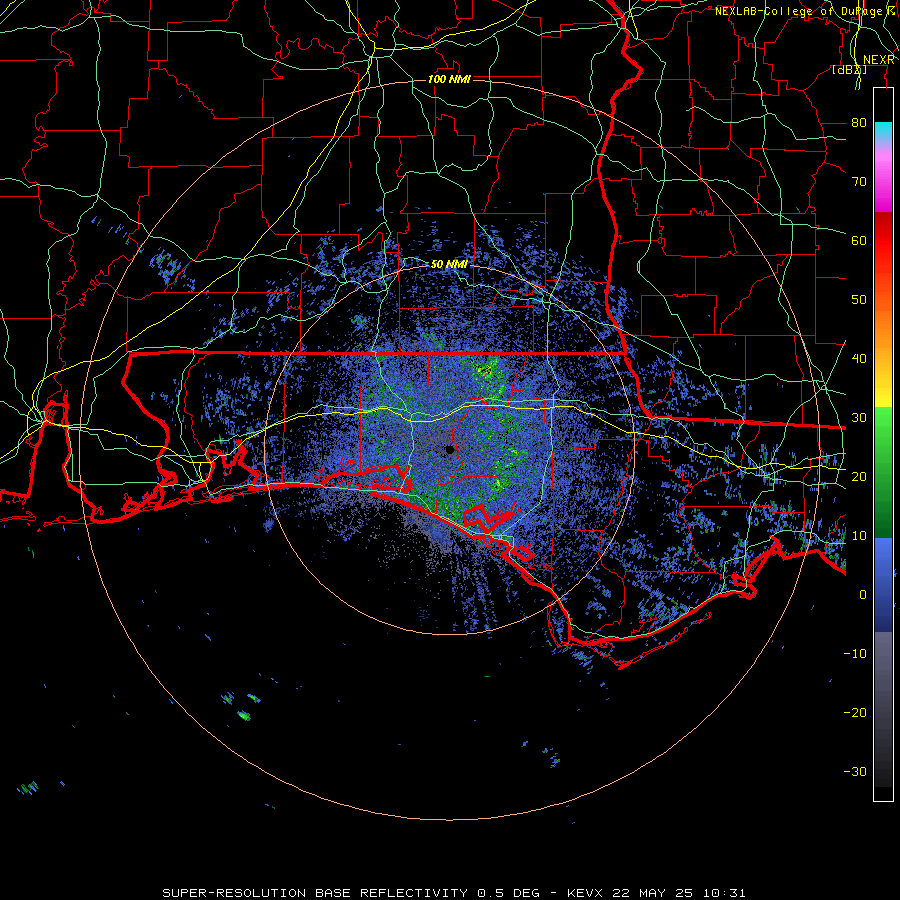Click the light green band of color bar

883,436
